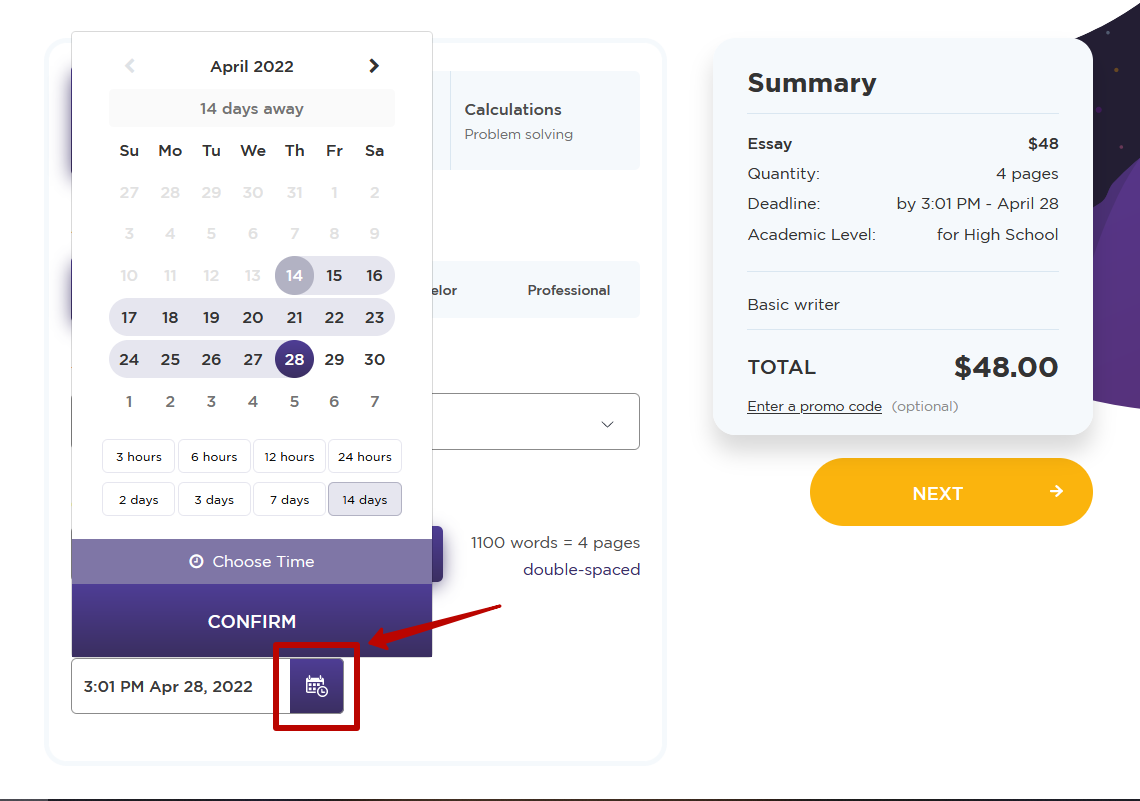Pick April 29 in the calendar

coord(334,360)
